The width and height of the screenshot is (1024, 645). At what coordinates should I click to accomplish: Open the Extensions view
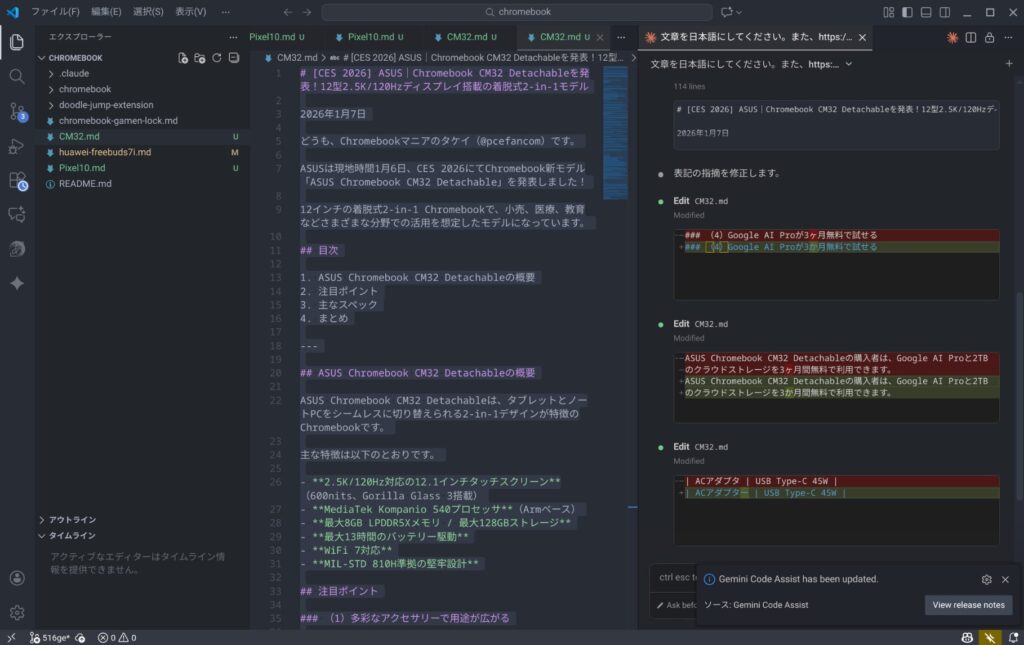click(17, 181)
